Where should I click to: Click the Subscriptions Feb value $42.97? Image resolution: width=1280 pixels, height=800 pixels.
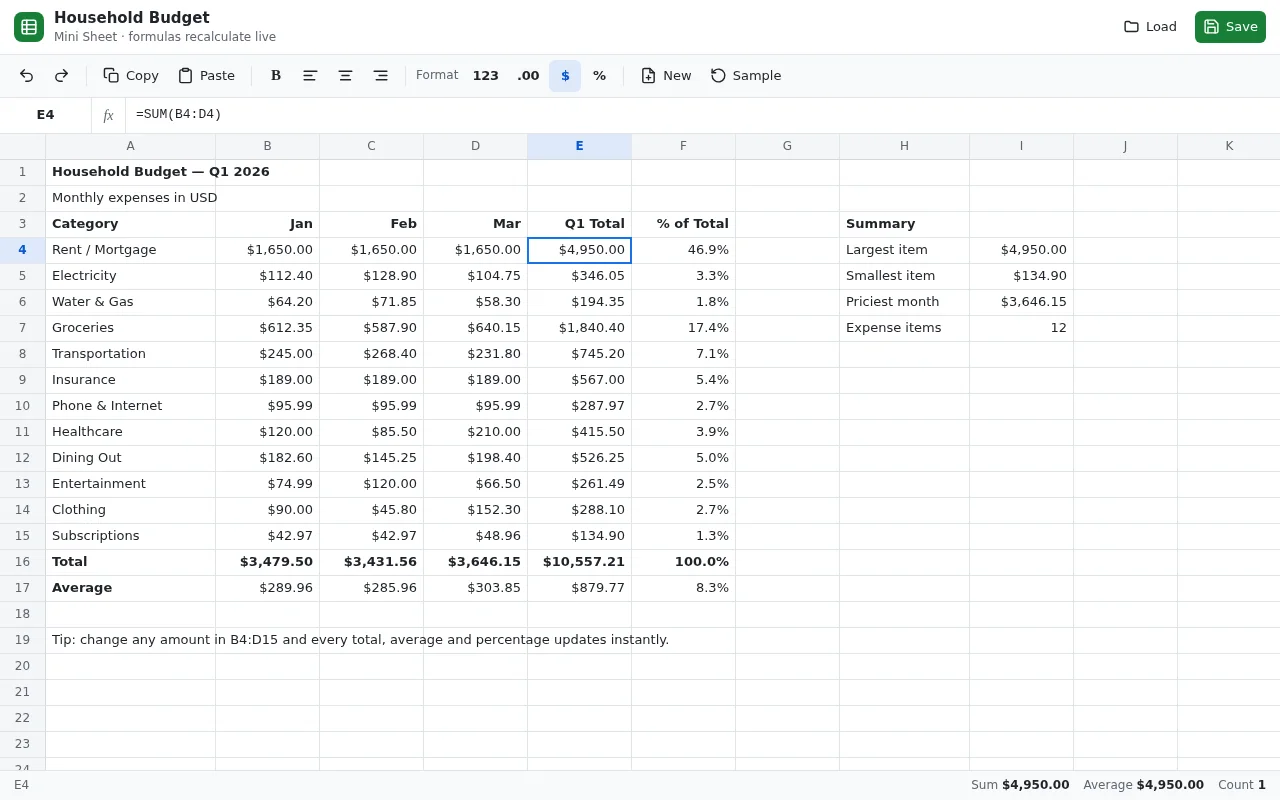(371, 536)
